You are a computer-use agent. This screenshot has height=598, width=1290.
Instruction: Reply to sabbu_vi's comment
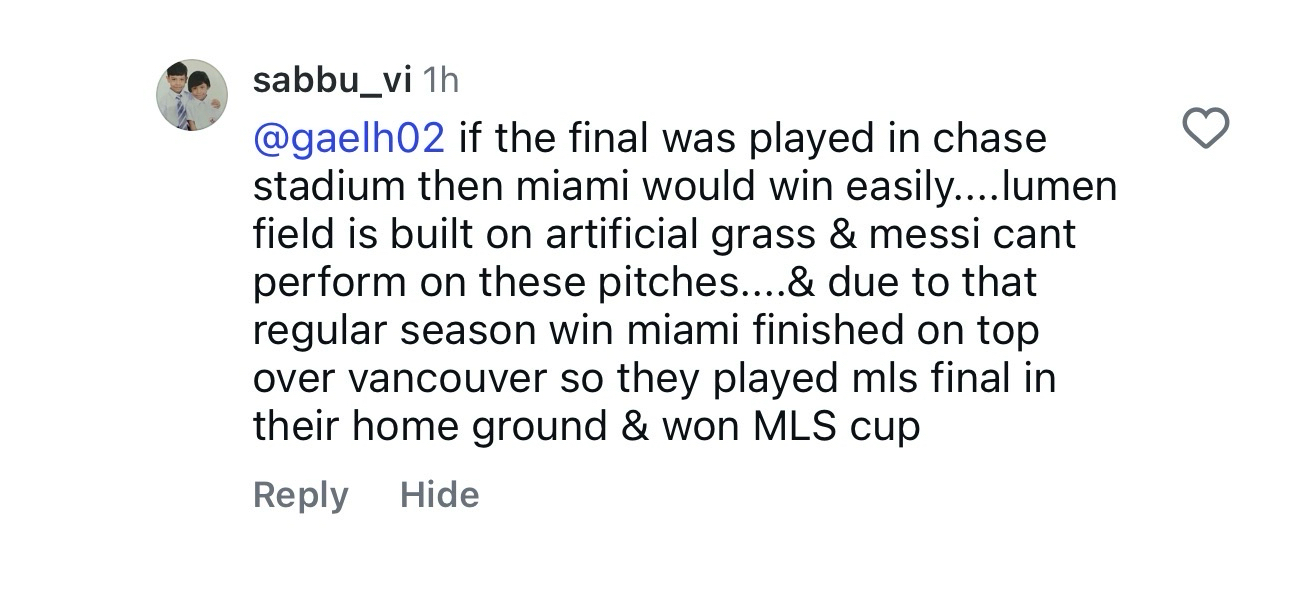tap(300, 495)
